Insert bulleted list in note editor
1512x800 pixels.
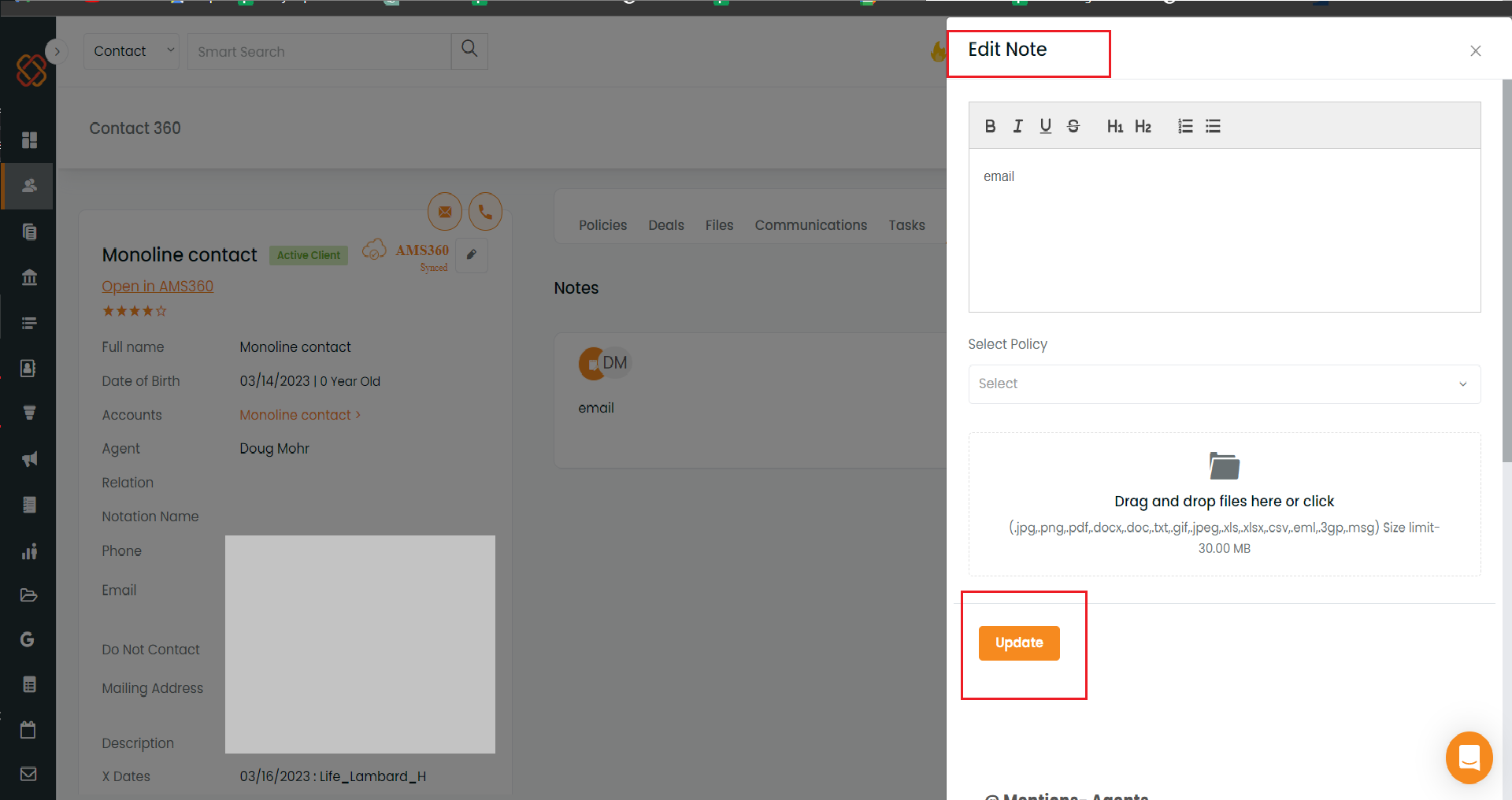[x=1213, y=126]
